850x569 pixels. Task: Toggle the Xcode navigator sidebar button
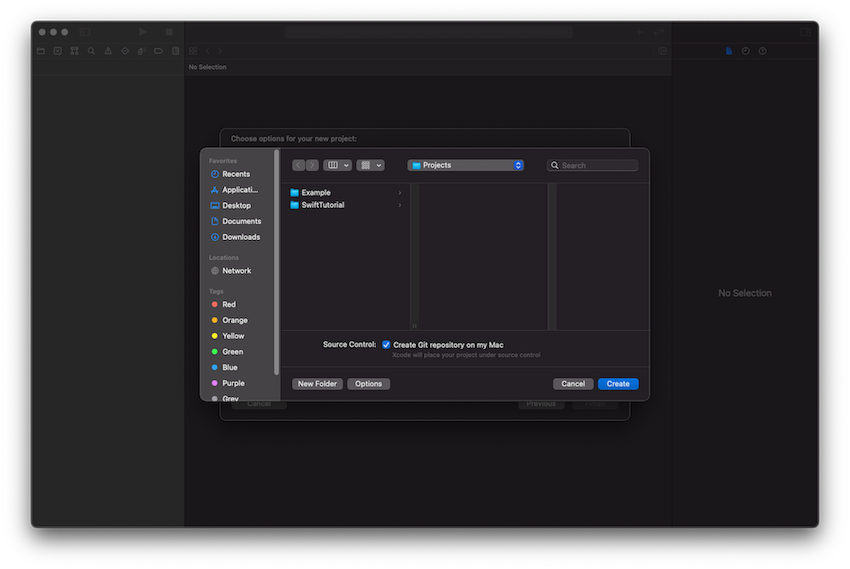[85, 32]
